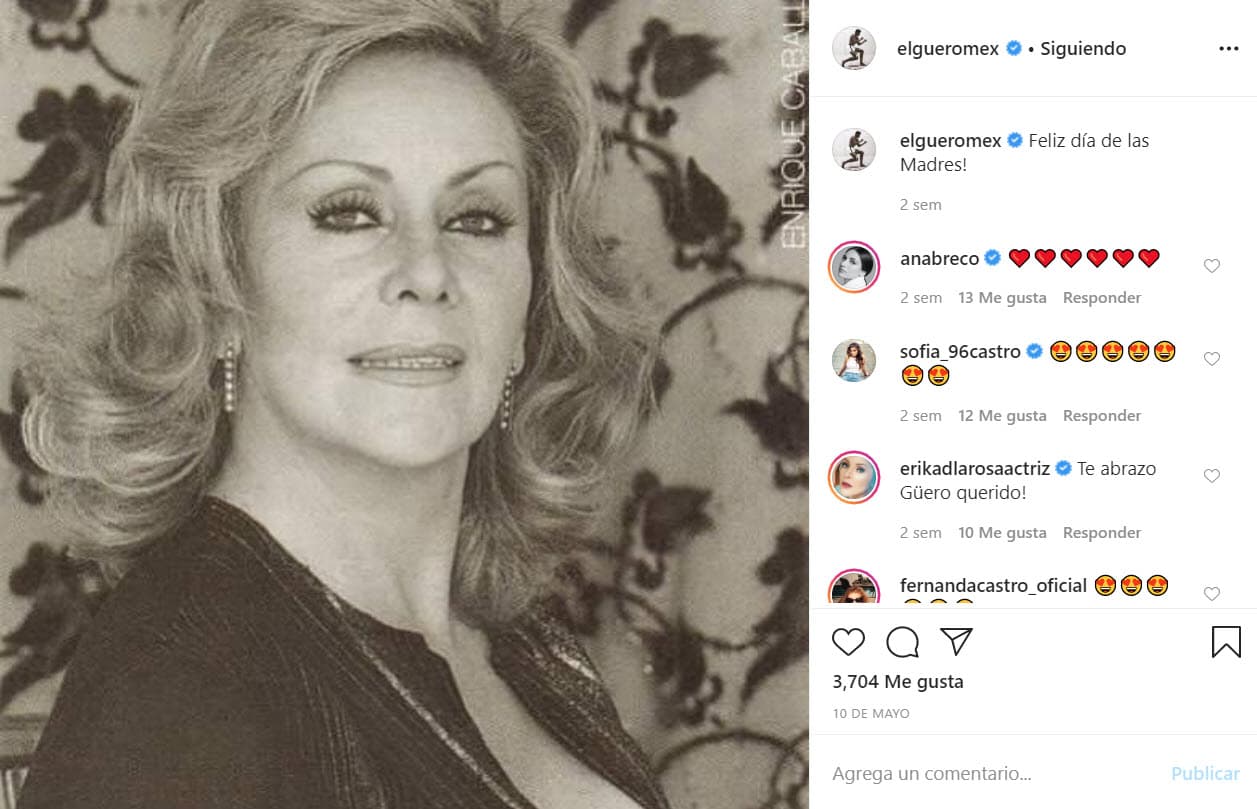Like fernandacastro_oficial's comment heart
1257x809 pixels.
coord(1211,593)
